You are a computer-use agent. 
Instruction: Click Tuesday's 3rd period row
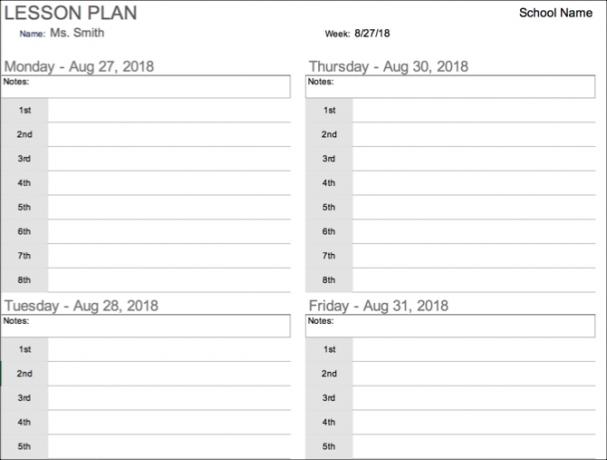146,398
